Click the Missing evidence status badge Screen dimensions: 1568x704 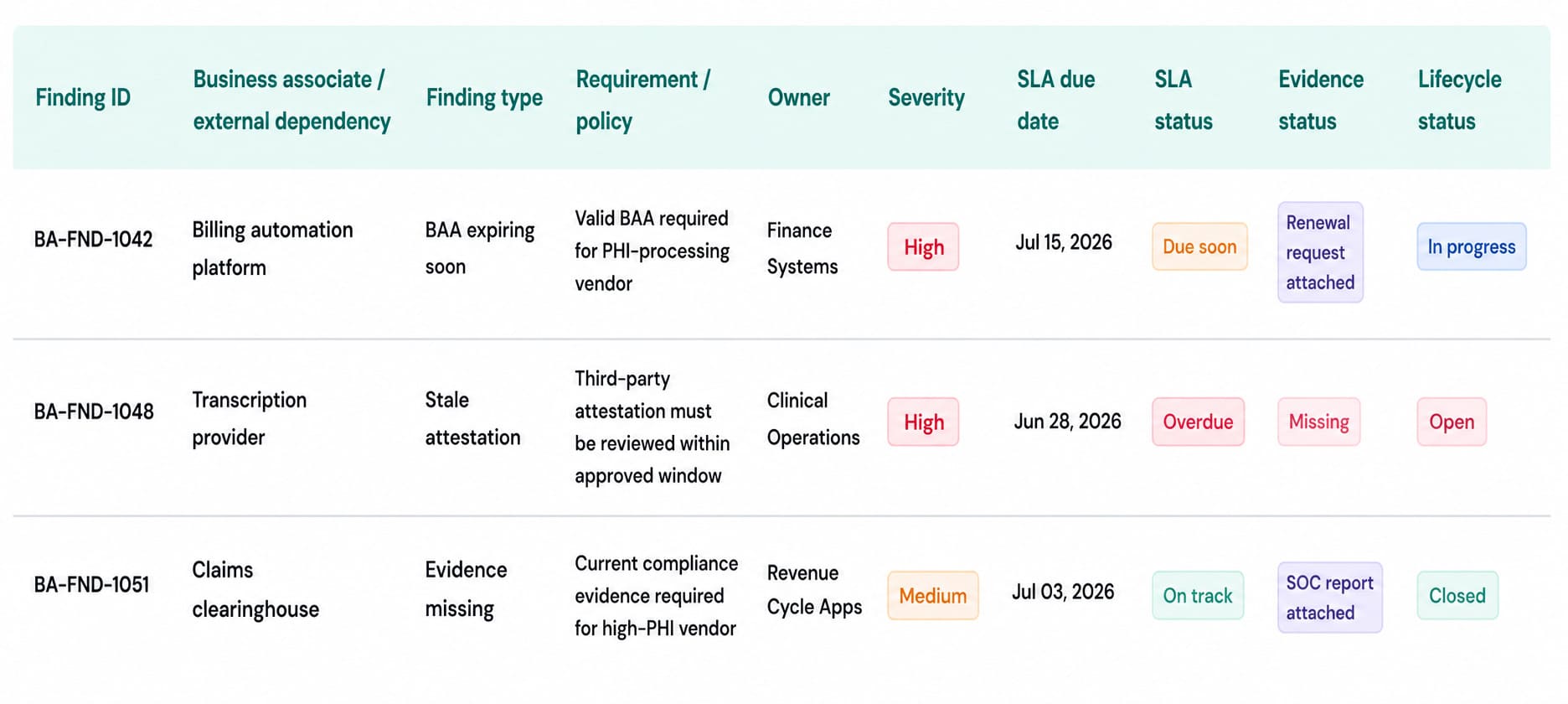point(1318,422)
